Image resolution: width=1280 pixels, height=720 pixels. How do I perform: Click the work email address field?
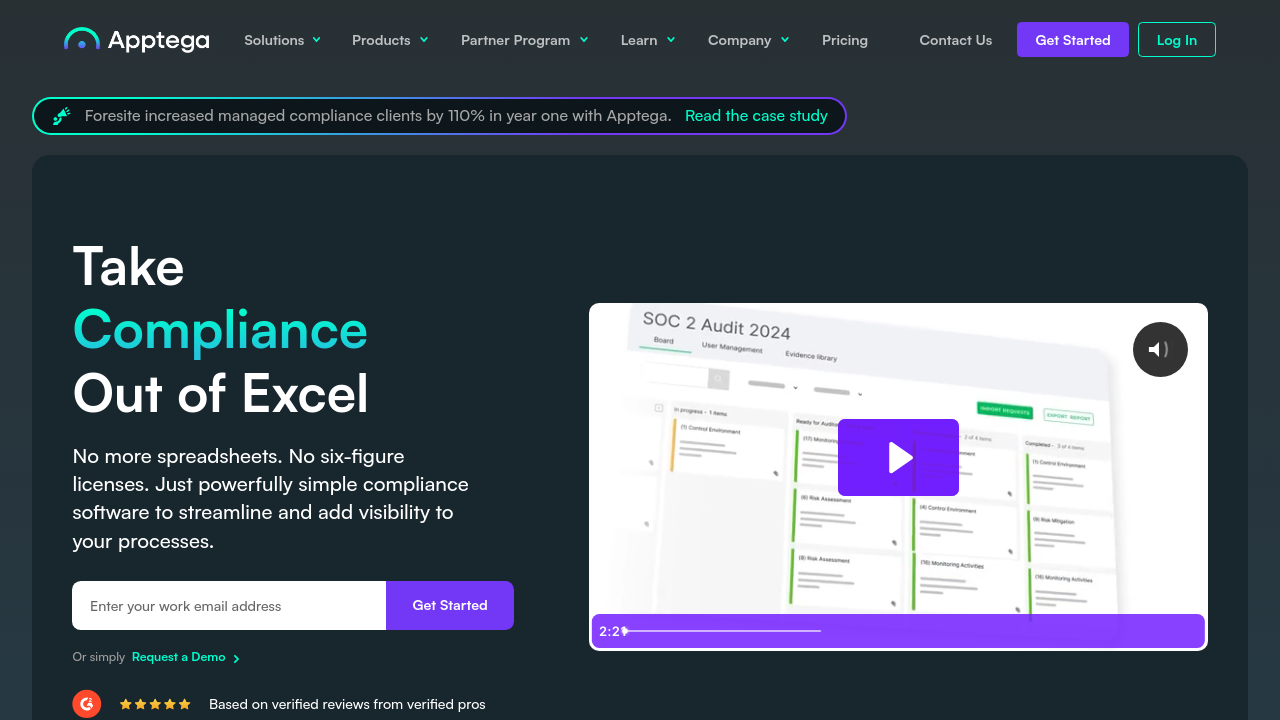click(229, 606)
